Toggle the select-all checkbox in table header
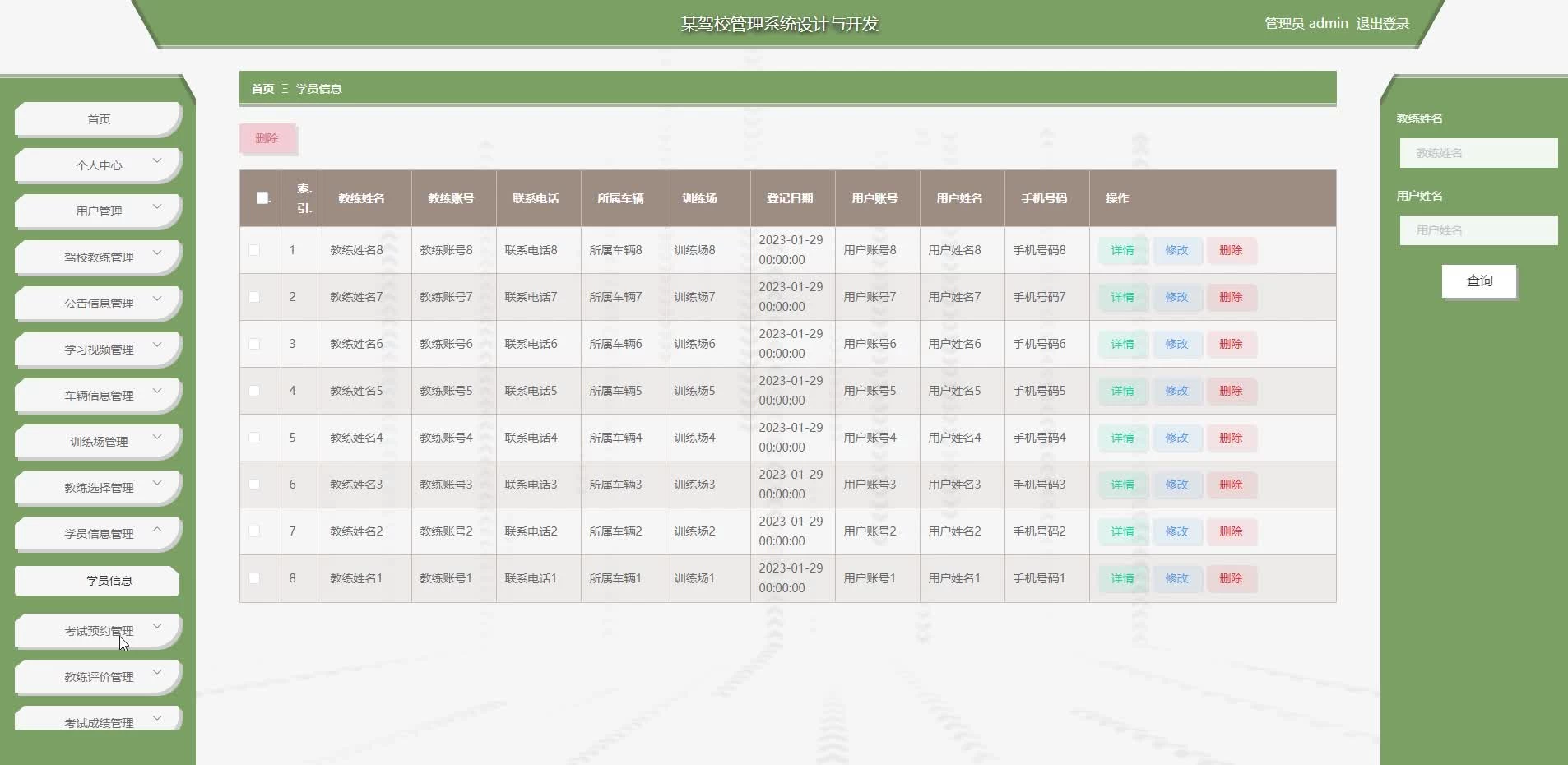 (x=262, y=198)
